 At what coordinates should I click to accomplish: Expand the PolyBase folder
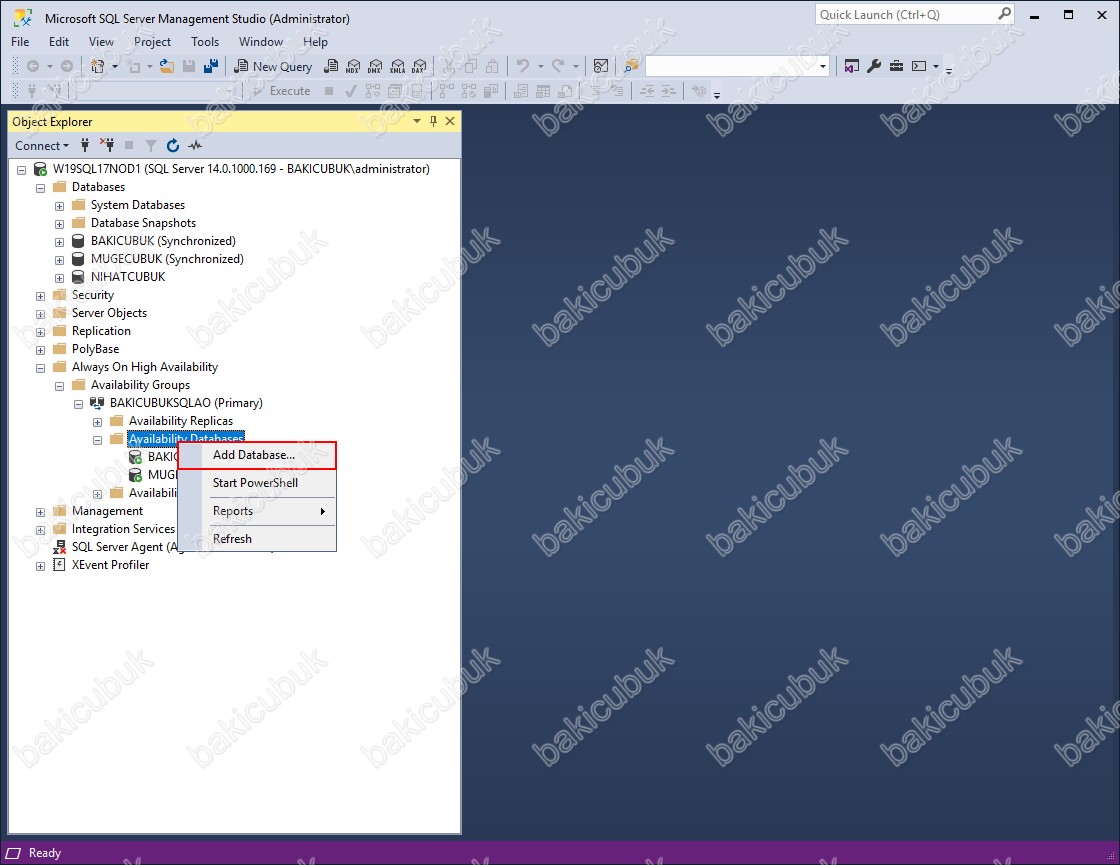point(40,350)
